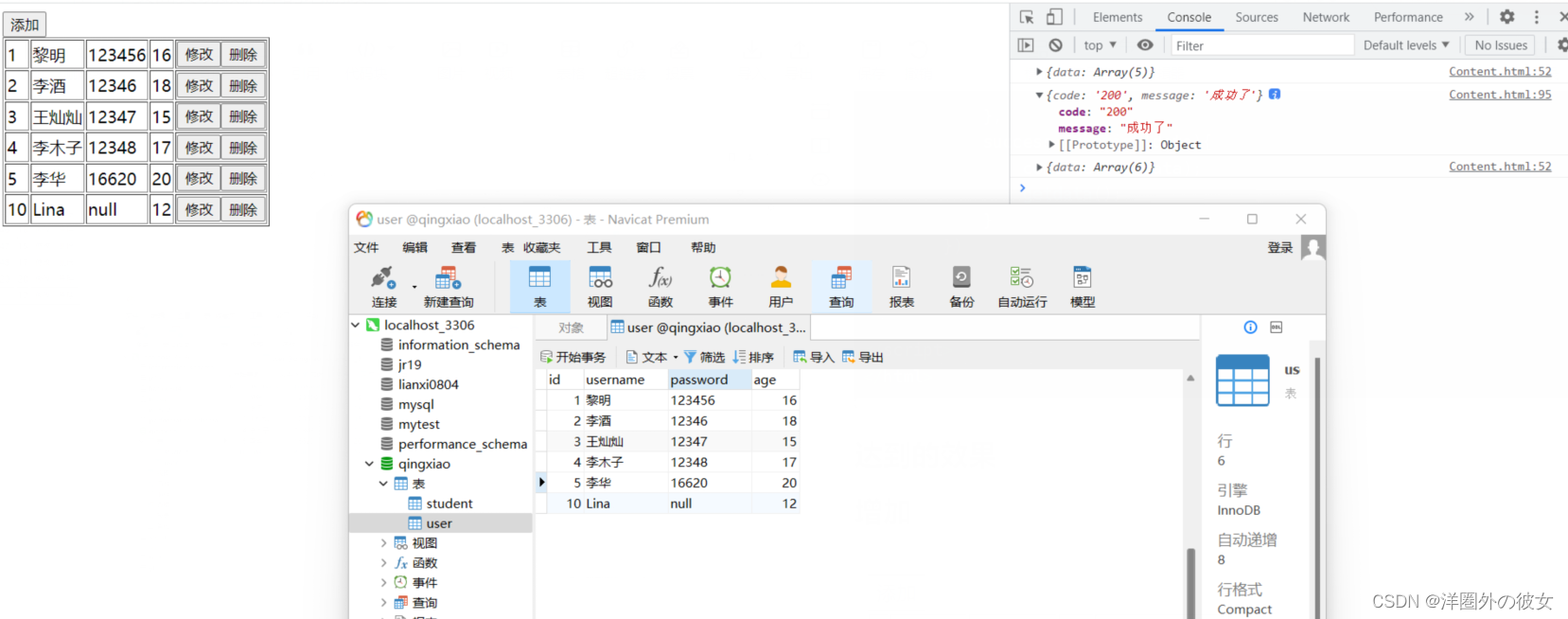Collapse the qingxiao database node
This screenshot has width=1568, height=619.
[369, 464]
